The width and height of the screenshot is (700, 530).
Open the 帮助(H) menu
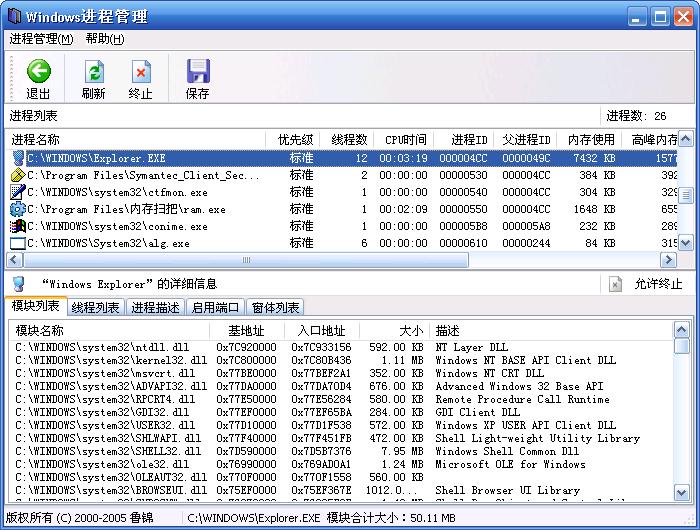coord(105,39)
